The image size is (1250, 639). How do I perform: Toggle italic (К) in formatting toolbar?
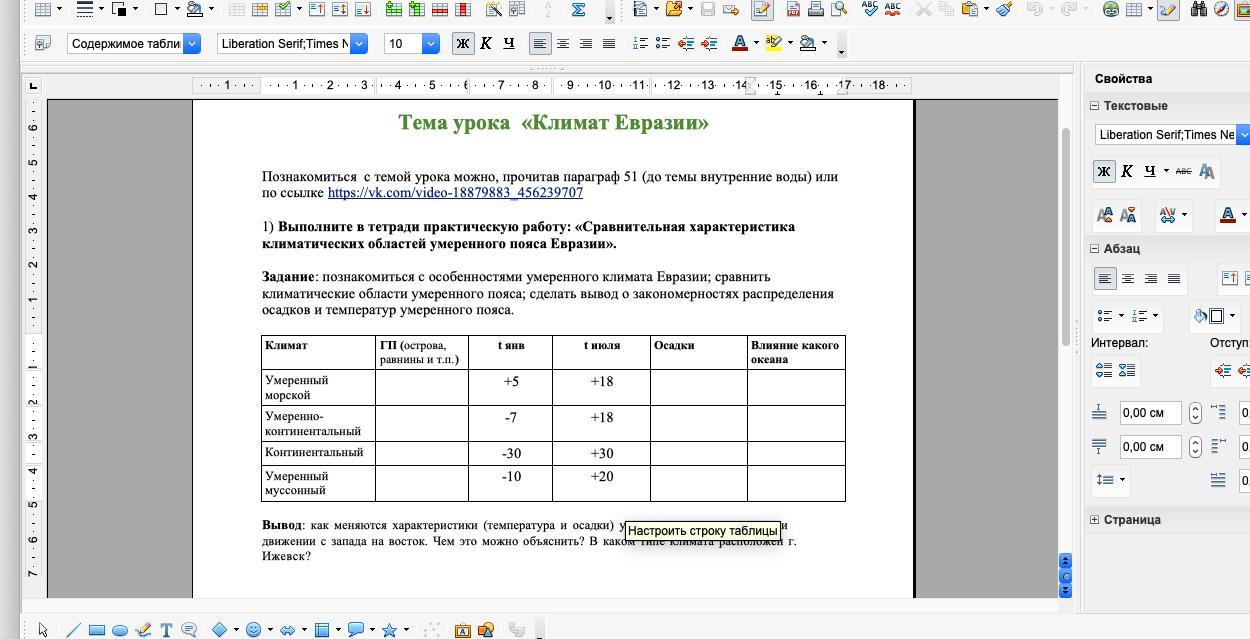[486, 44]
